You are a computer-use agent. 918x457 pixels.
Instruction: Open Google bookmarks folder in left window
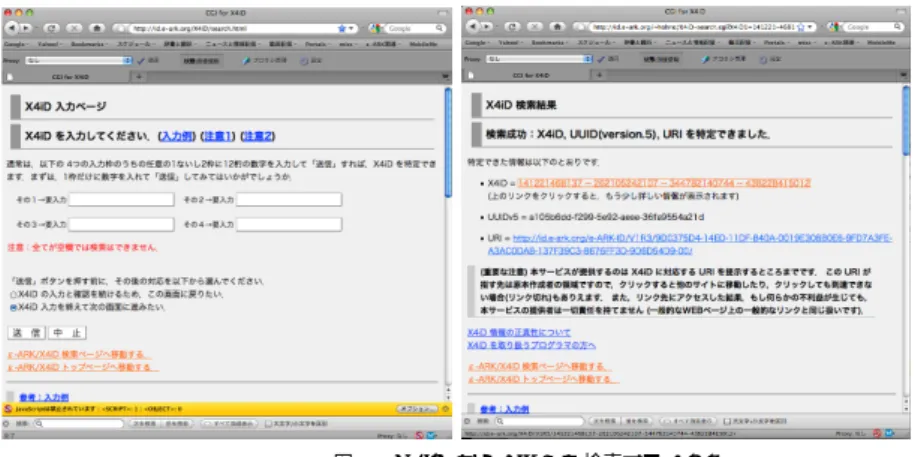tap(15, 44)
